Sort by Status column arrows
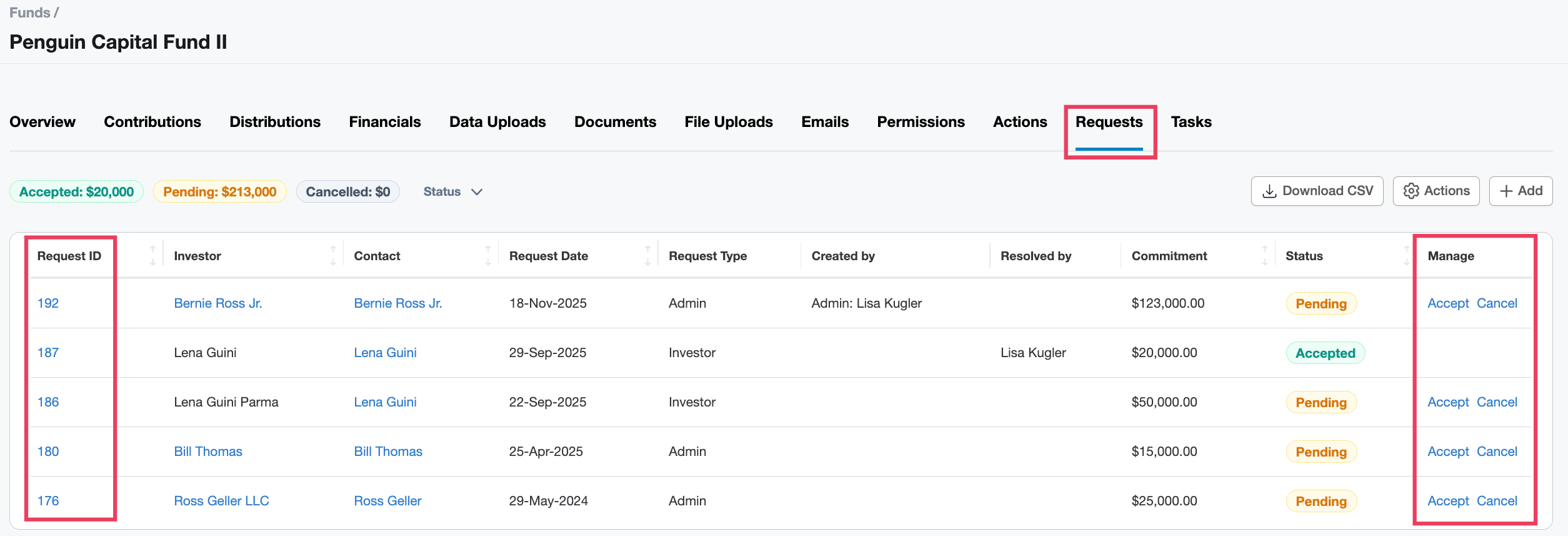This screenshot has width=1568, height=536. [1406, 256]
